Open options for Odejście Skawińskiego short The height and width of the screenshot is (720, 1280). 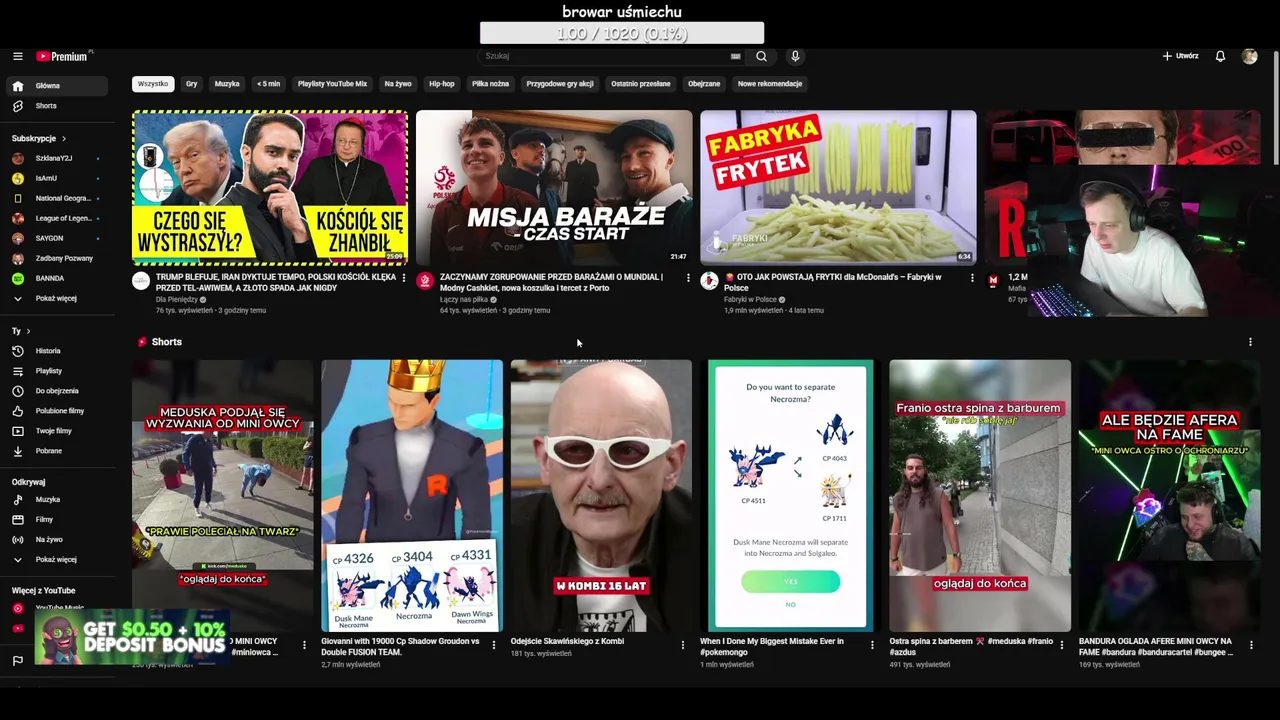tap(683, 646)
